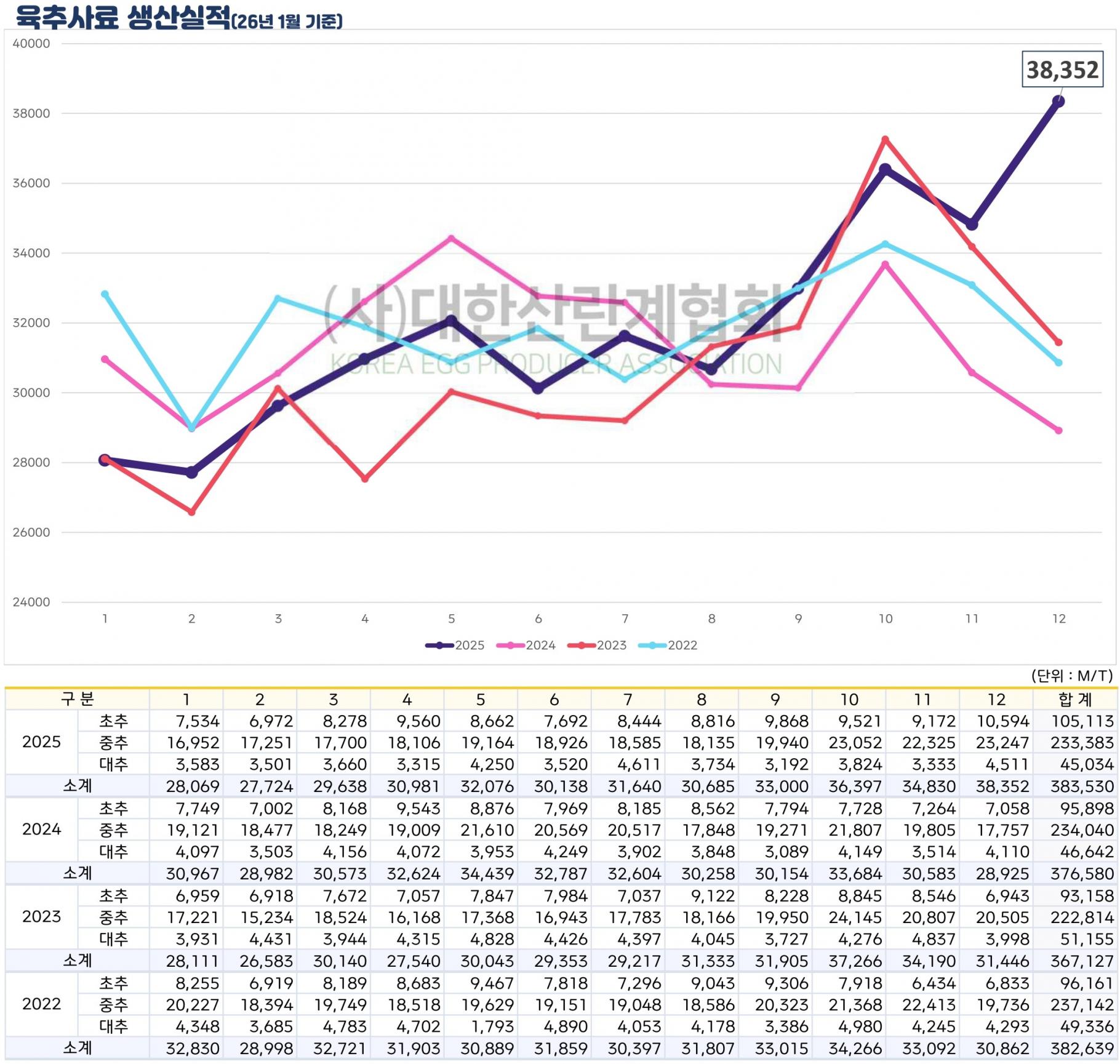Image resolution: width=1120 pixels, height=1064 pixels.
Task: Select the 합계 column header
Action: pos(1074,699)
